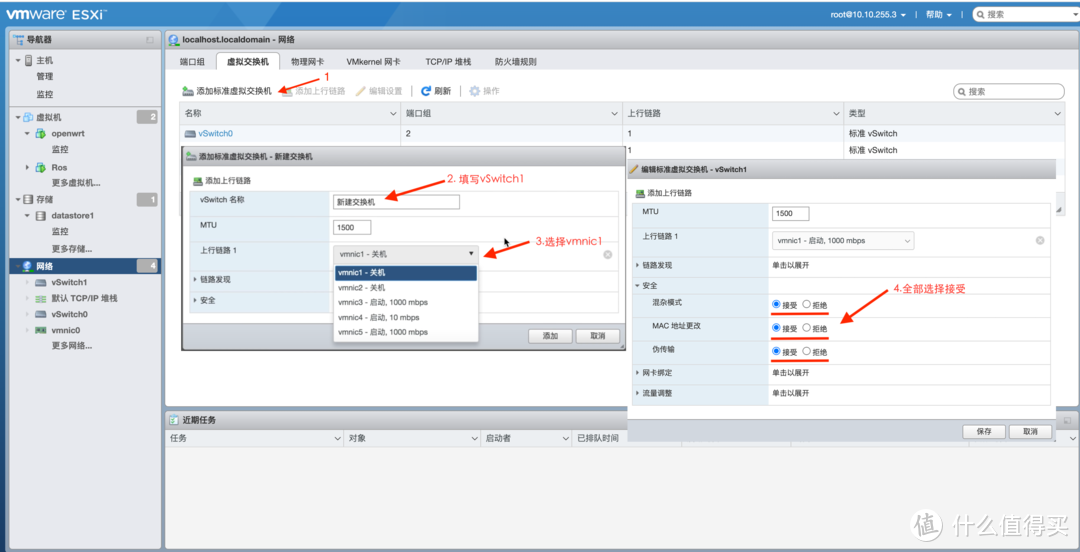Click MTU field in edit vSwitch1 dialog
1080x552 pixels.
791,214
